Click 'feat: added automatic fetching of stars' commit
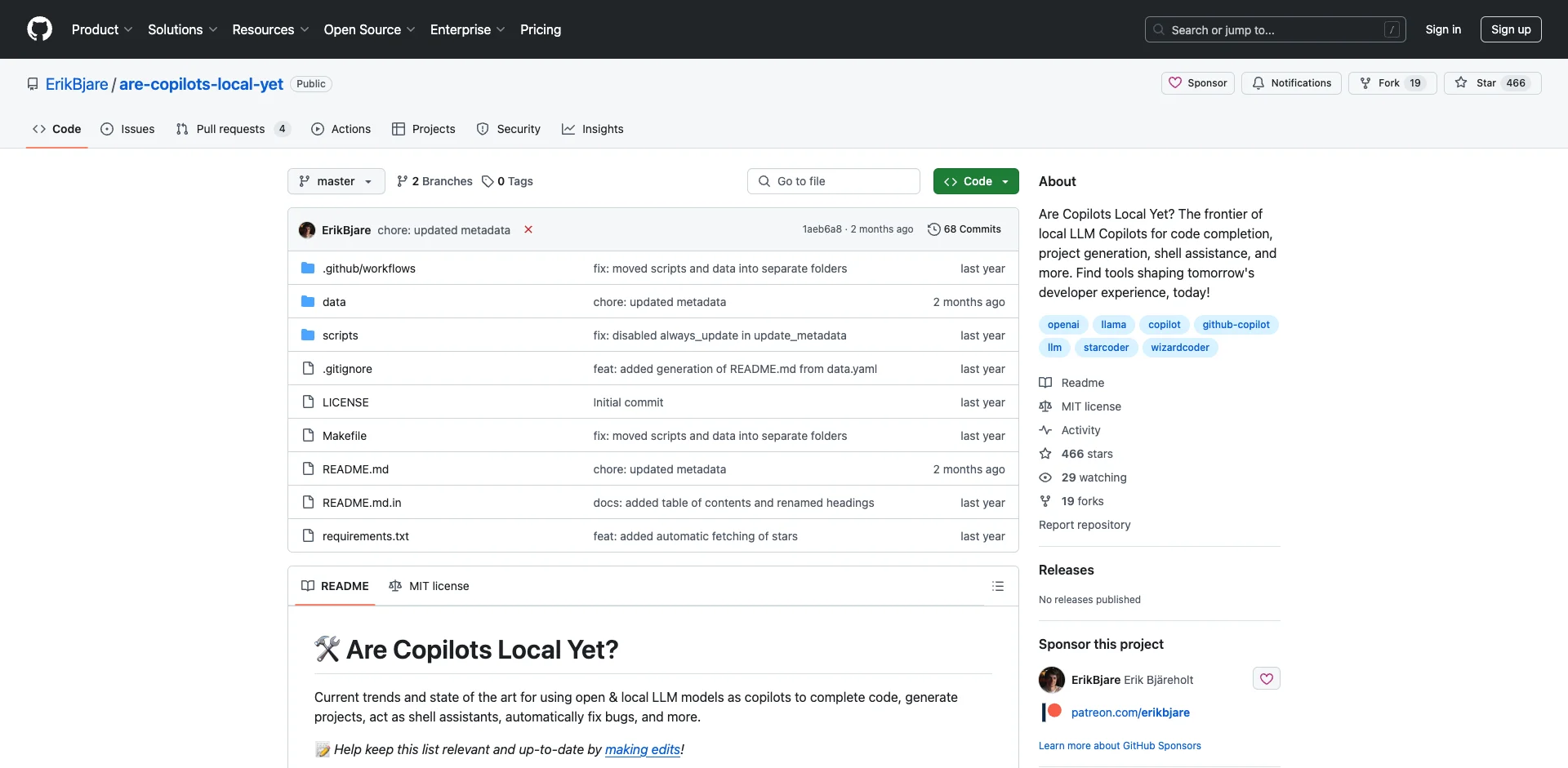Screen dimensions: 1568x768 point(695,536)
